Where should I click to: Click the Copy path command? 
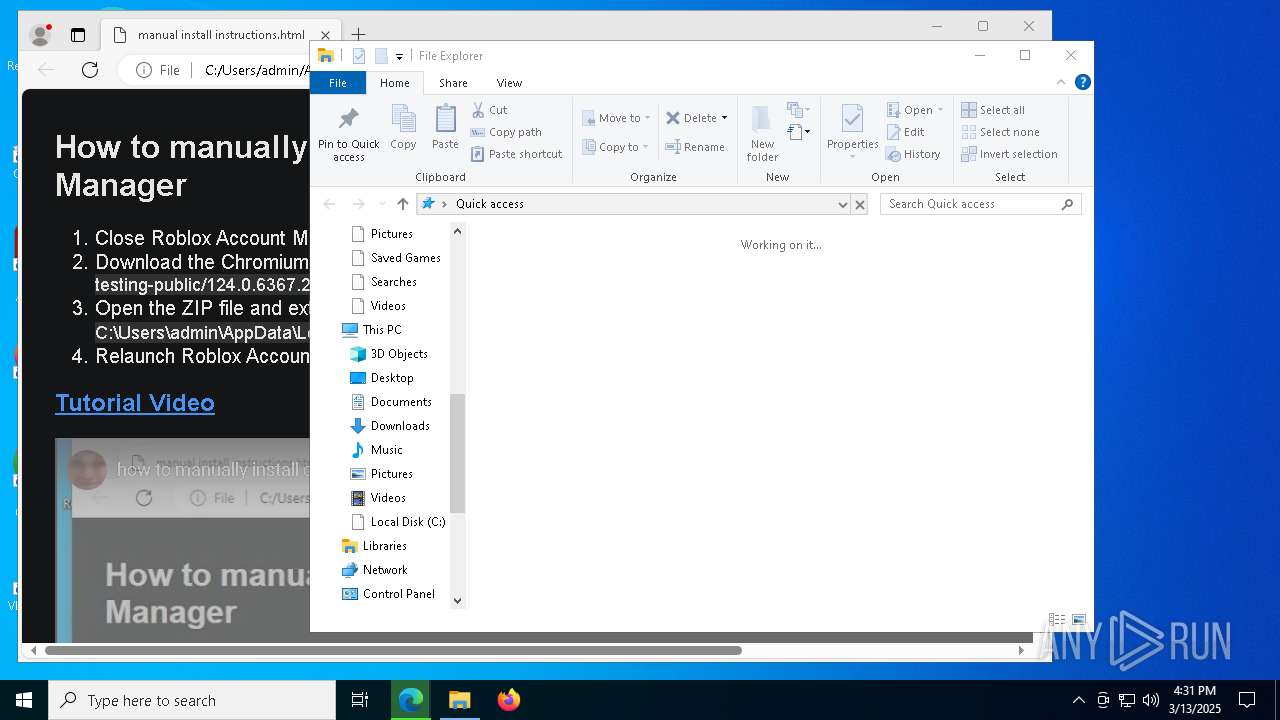(x=506, y=132)
